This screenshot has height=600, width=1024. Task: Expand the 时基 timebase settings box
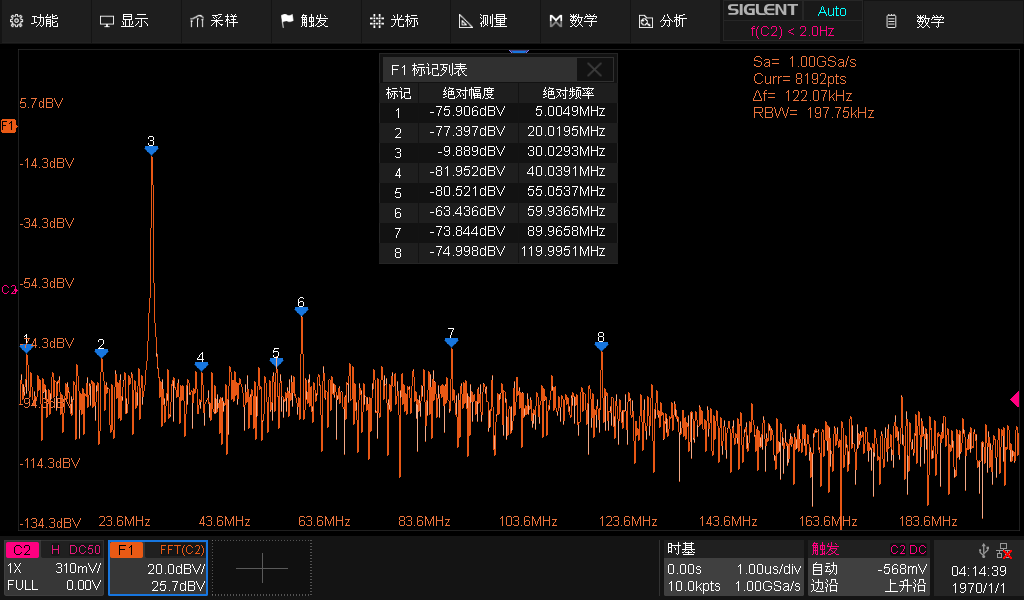[x=733, y=567]
